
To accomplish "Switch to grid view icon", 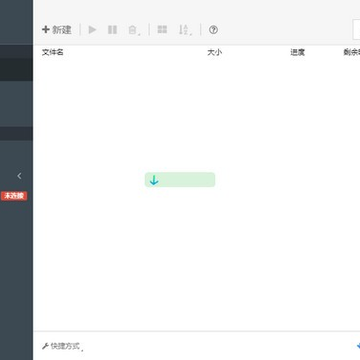I will (x=162, y=29).
